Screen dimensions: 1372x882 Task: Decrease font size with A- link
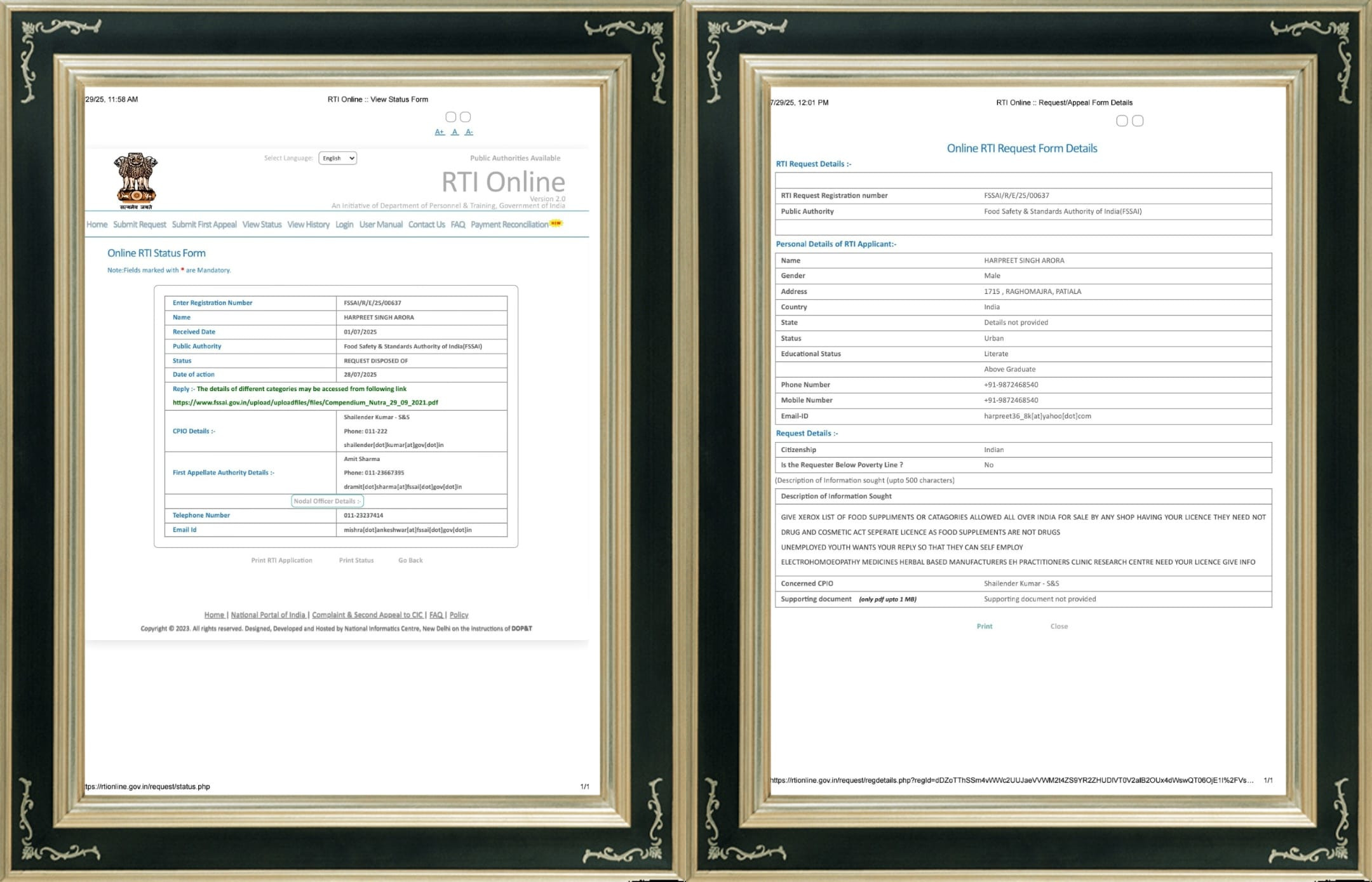coord(469,132)
